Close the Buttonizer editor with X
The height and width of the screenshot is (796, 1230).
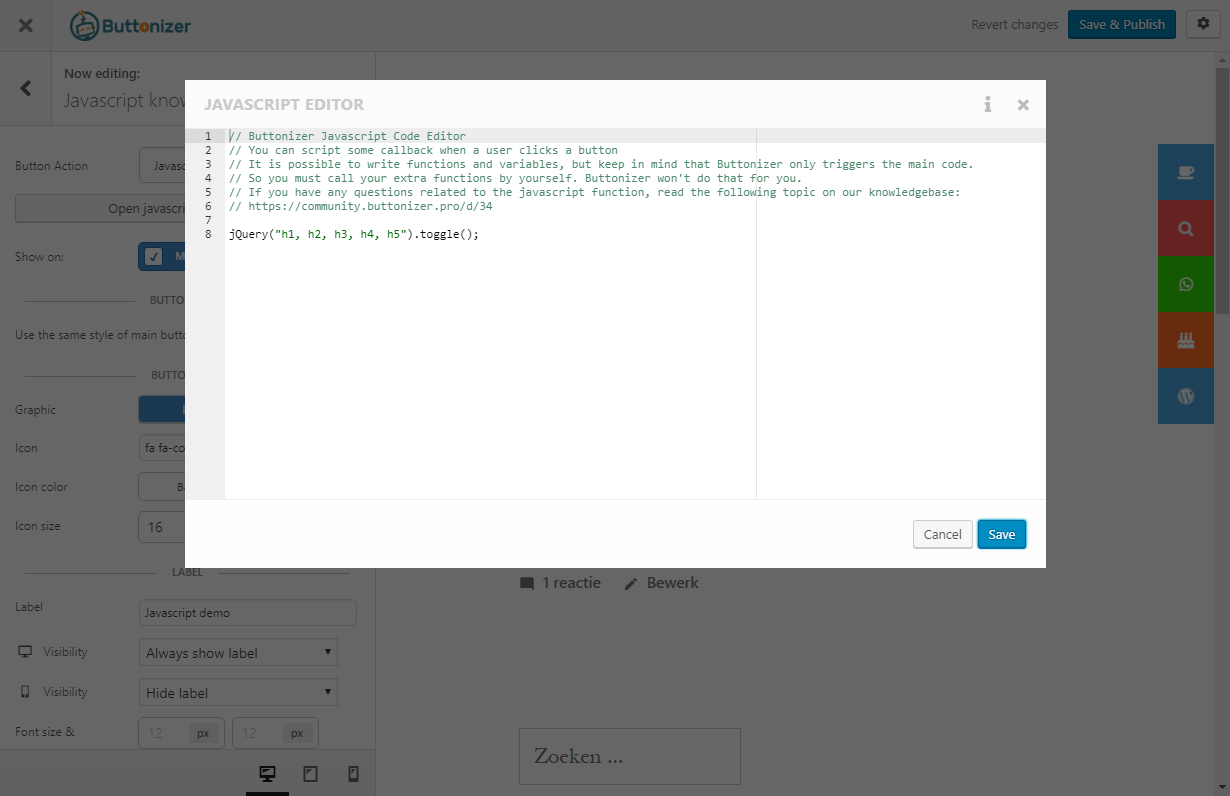click(x=26, y=25)
